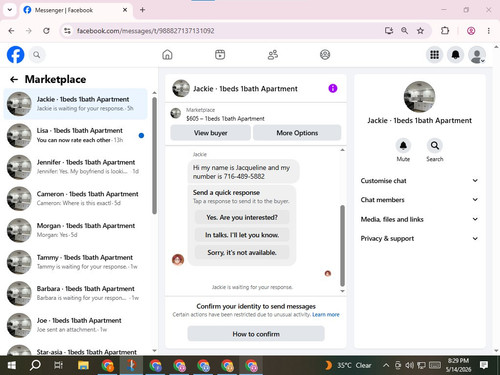The image size is (500, 375).
Task: Expand Privacy & support section
Action: tap(419, 238)
